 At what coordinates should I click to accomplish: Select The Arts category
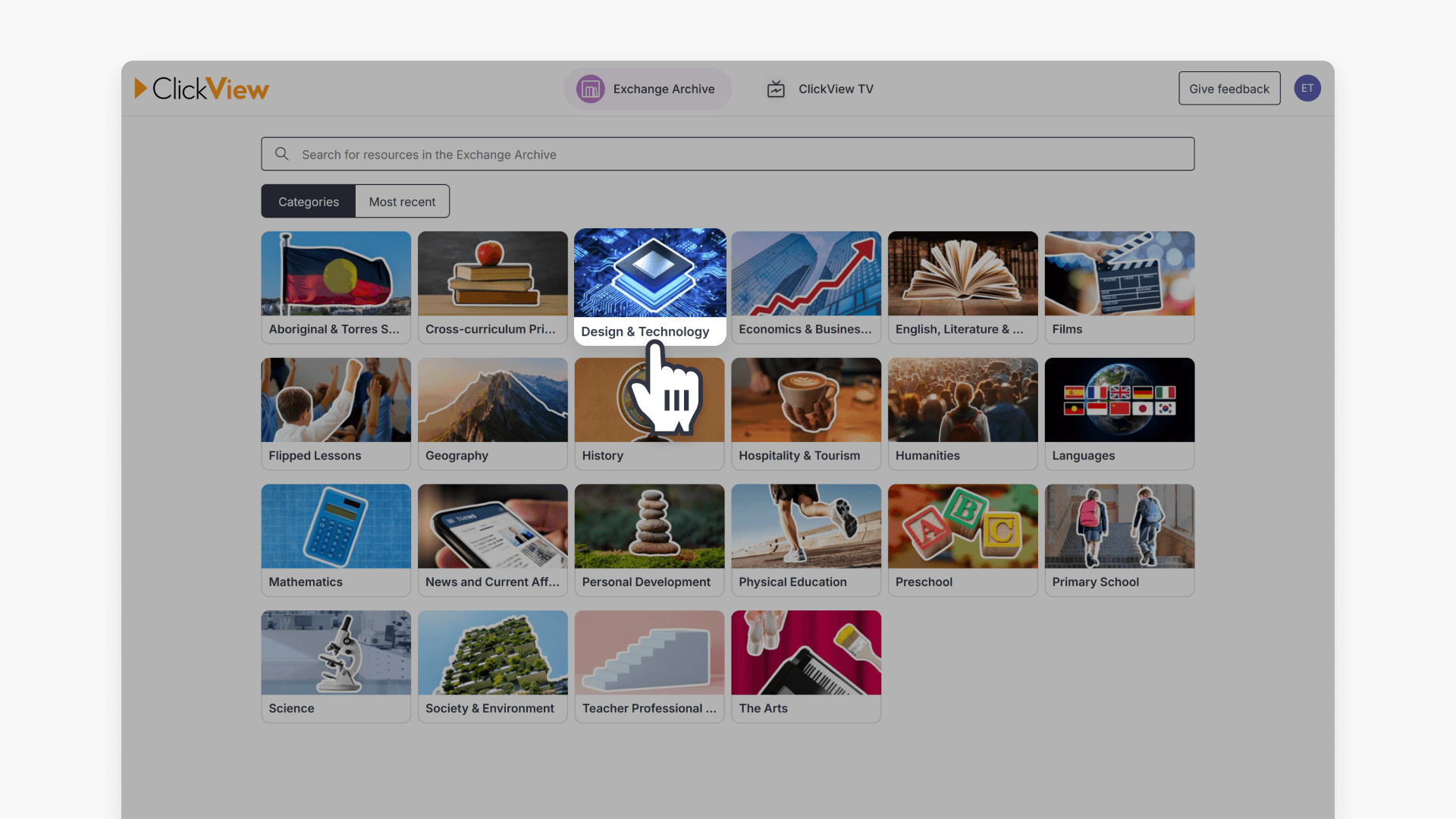click(805, 666)
